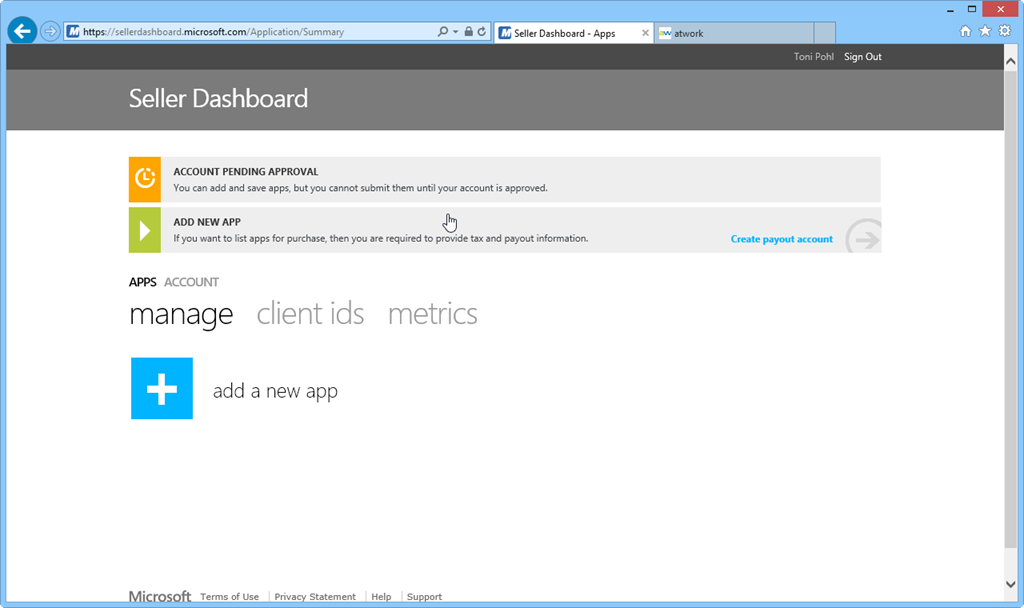1024x608 pixels.
Task: Click the vertical scrollbar thumb
Action: coord(1011,308)
